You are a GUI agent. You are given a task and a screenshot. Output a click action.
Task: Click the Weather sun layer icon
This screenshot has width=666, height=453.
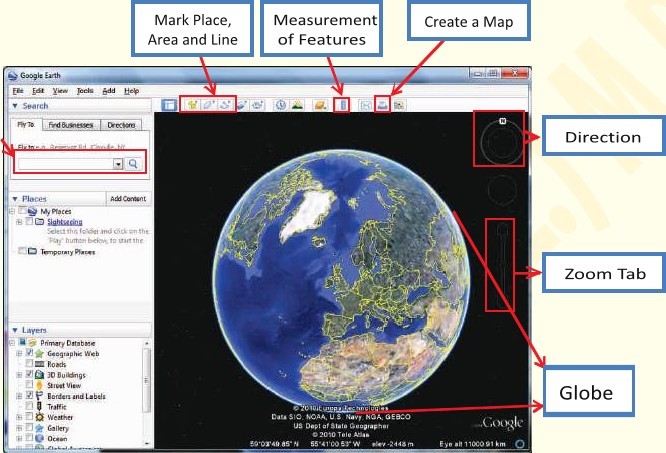[x=40, y=417]
